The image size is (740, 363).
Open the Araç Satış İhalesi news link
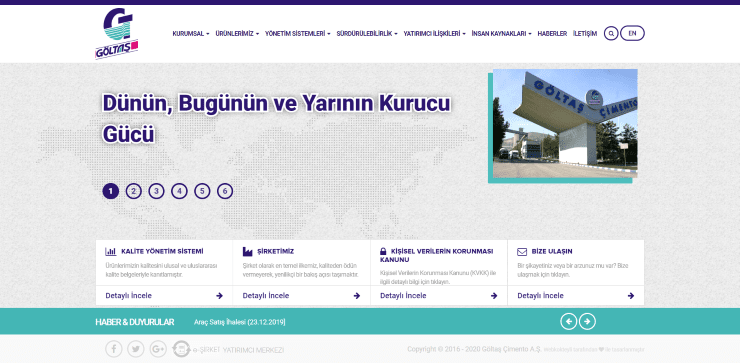[240, 322]
